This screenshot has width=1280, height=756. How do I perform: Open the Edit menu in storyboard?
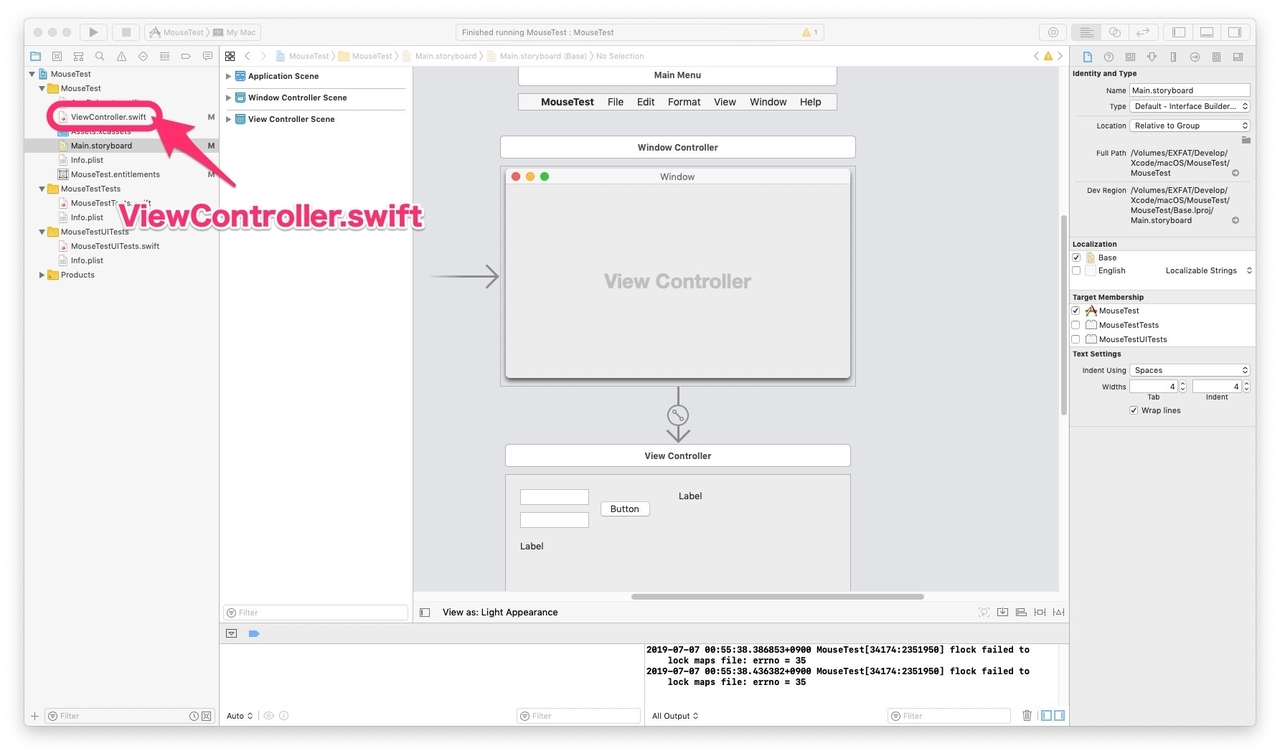click(x=646, y=102)
